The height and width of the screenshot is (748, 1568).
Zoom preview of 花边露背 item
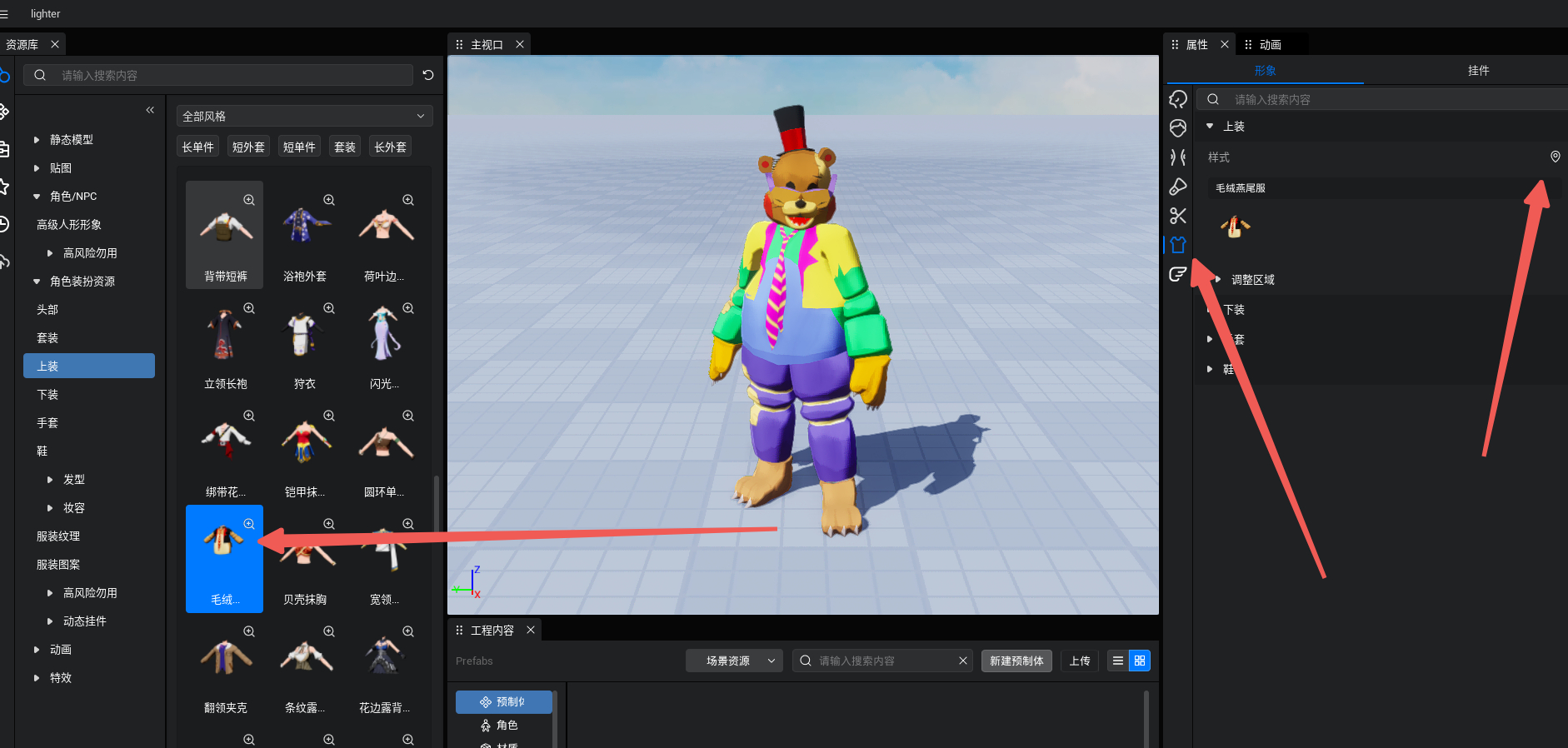pos(408,631)
